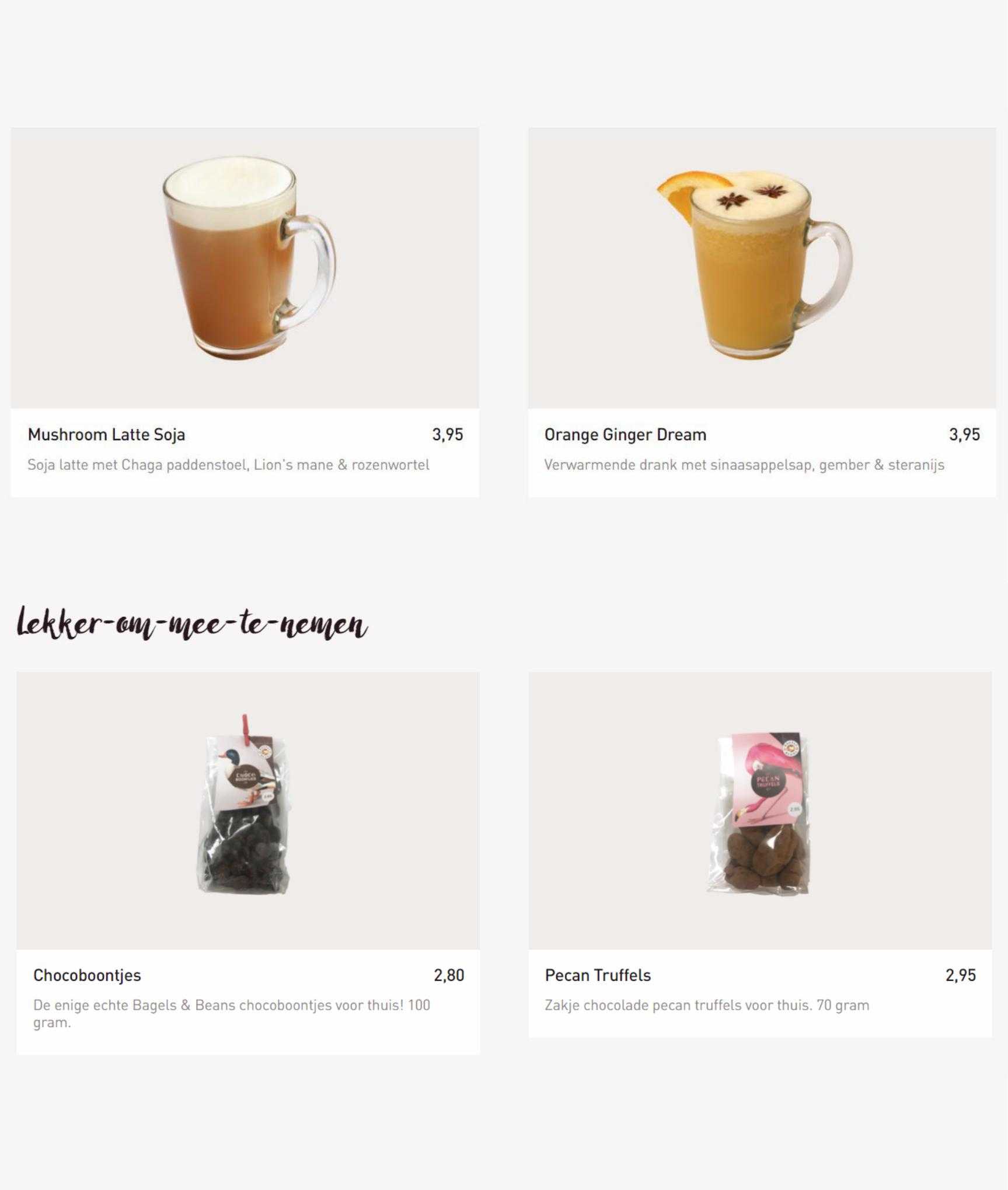This screenshot has height=1190, width=1008.
Task: Open the Mushroom Latte Soja product image
Action: click(245, 268)
